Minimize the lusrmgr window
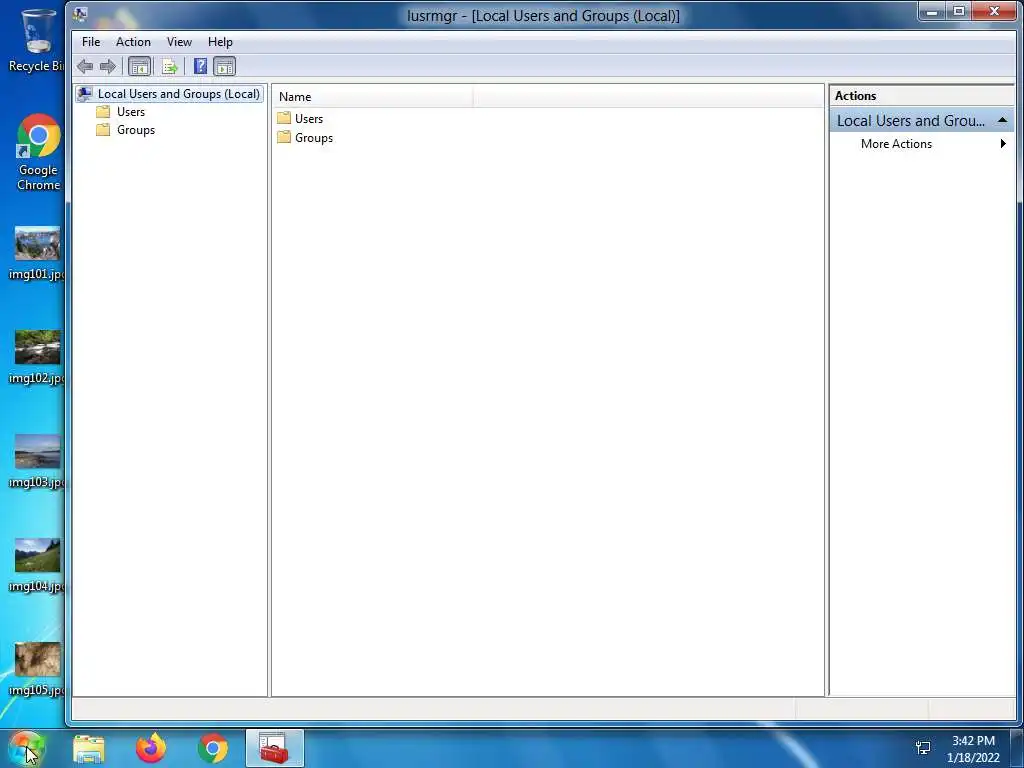Screen dimensions: 1024x768 coord(932,11)
